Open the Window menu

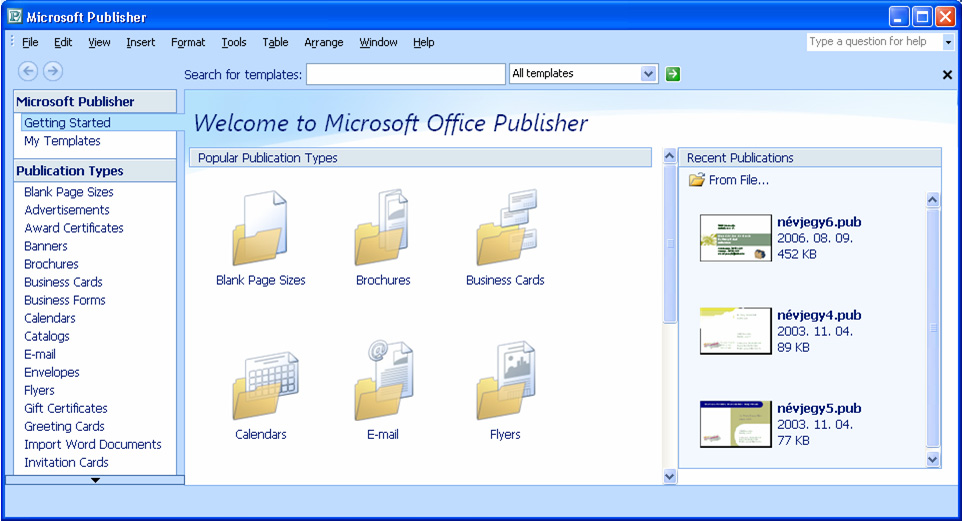pyautogui.click(x=378, y=42)
